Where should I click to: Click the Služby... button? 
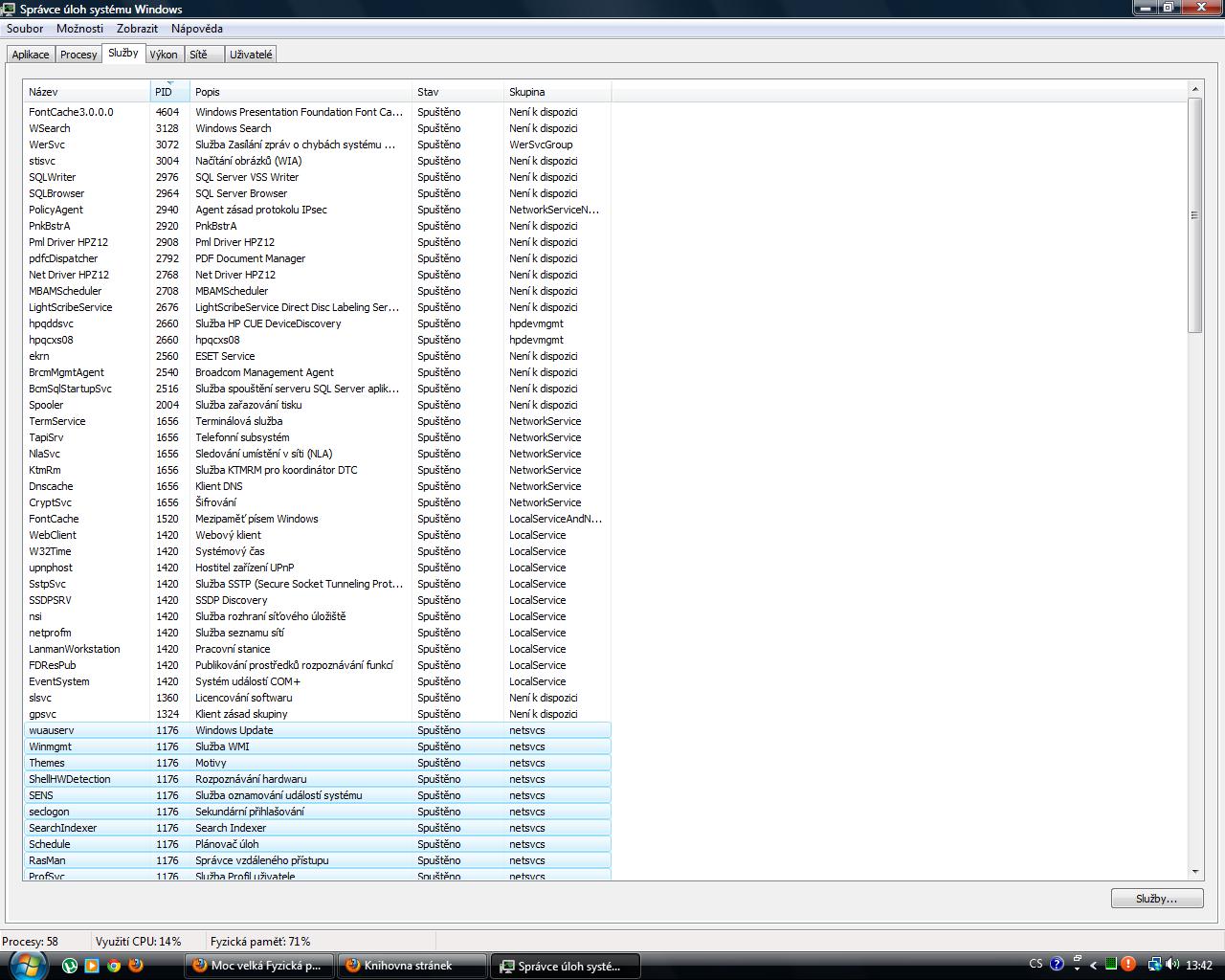1157,899
